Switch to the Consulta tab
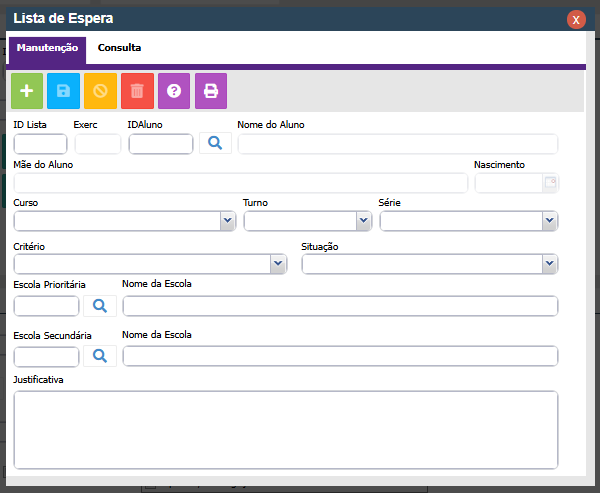This screenshot has height=493, width=600. coord(119,48)
